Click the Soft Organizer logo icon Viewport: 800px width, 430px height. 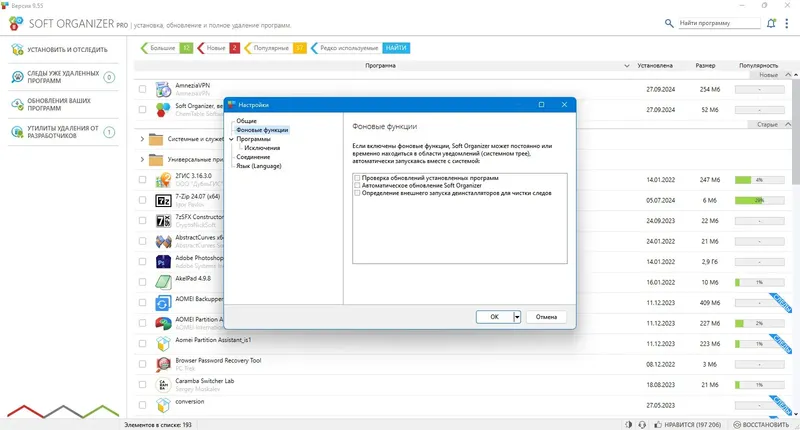(16, 23)
